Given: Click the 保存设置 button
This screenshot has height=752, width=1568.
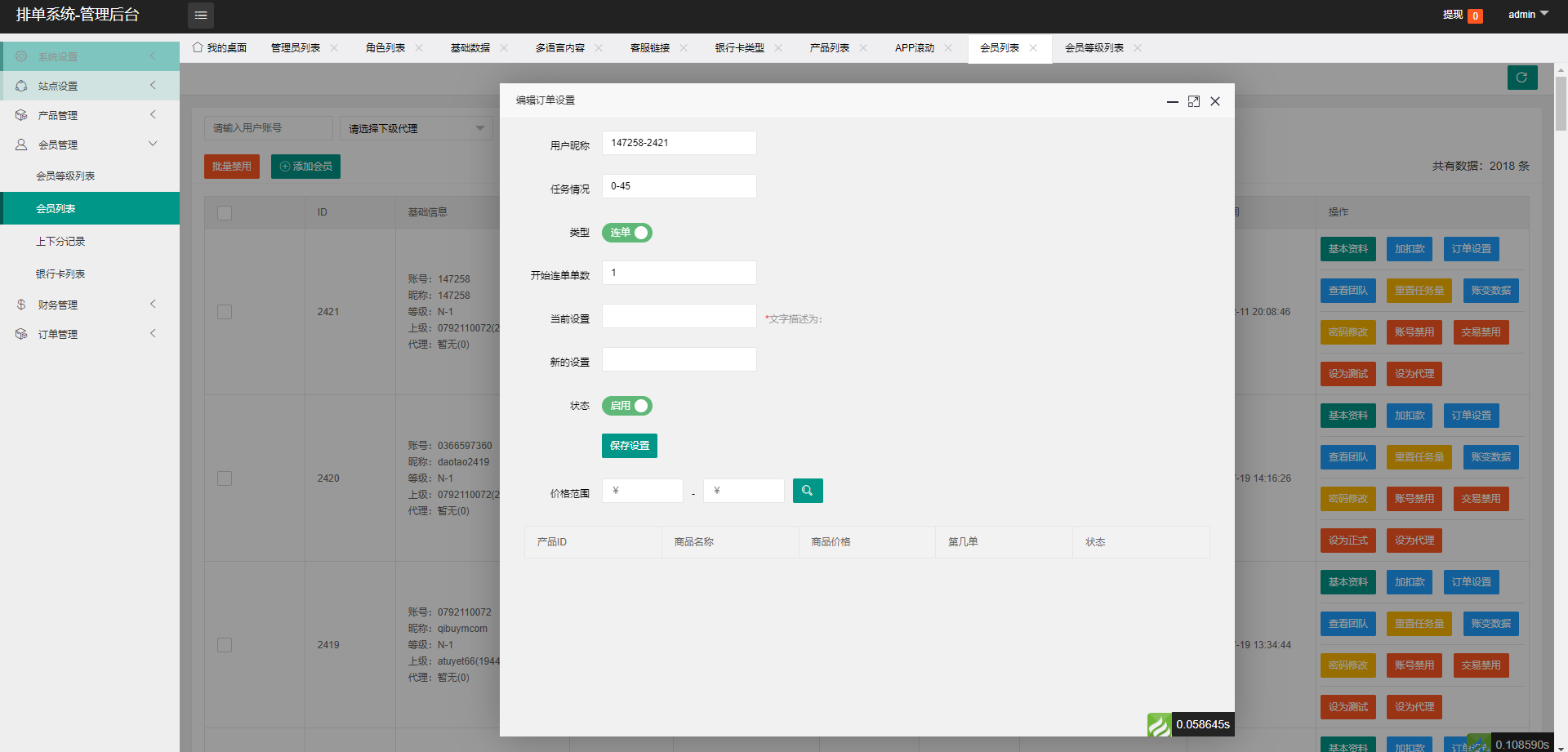Looking at the screenshot, I should pos(629,446).
